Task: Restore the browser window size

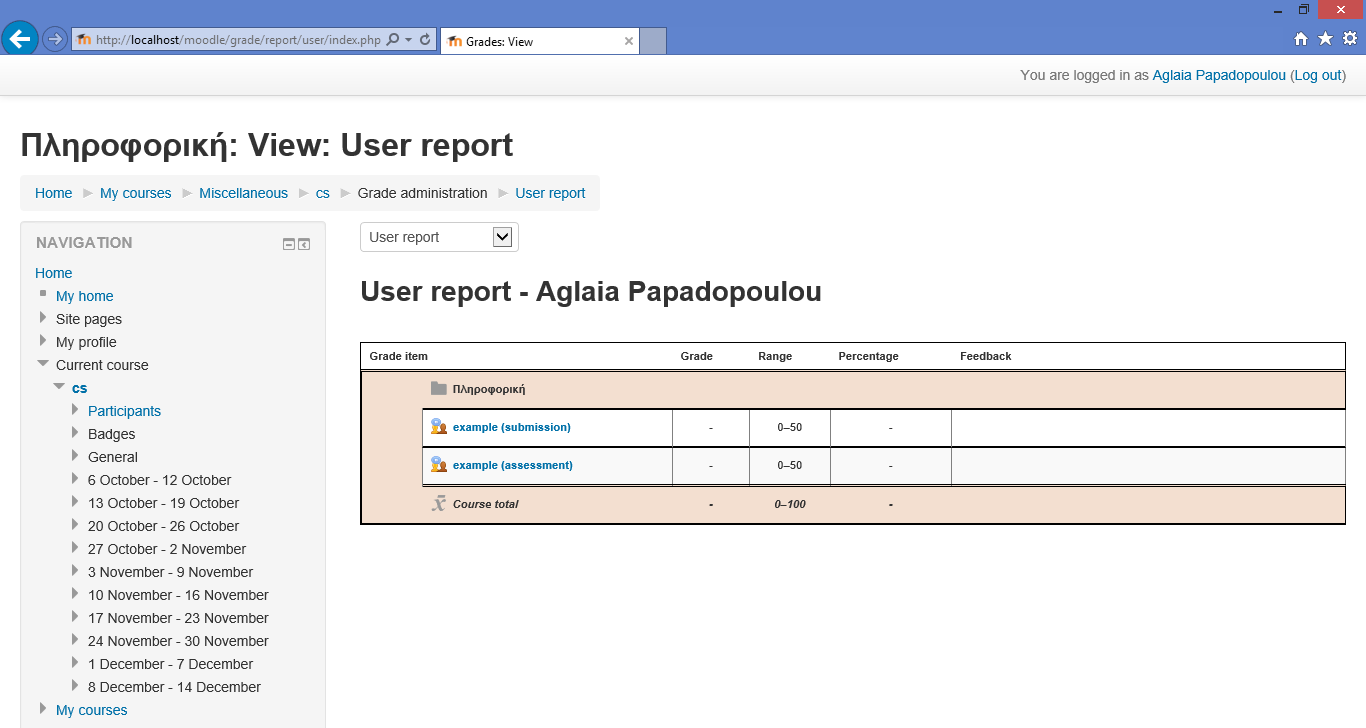Action: (1304, 9)
